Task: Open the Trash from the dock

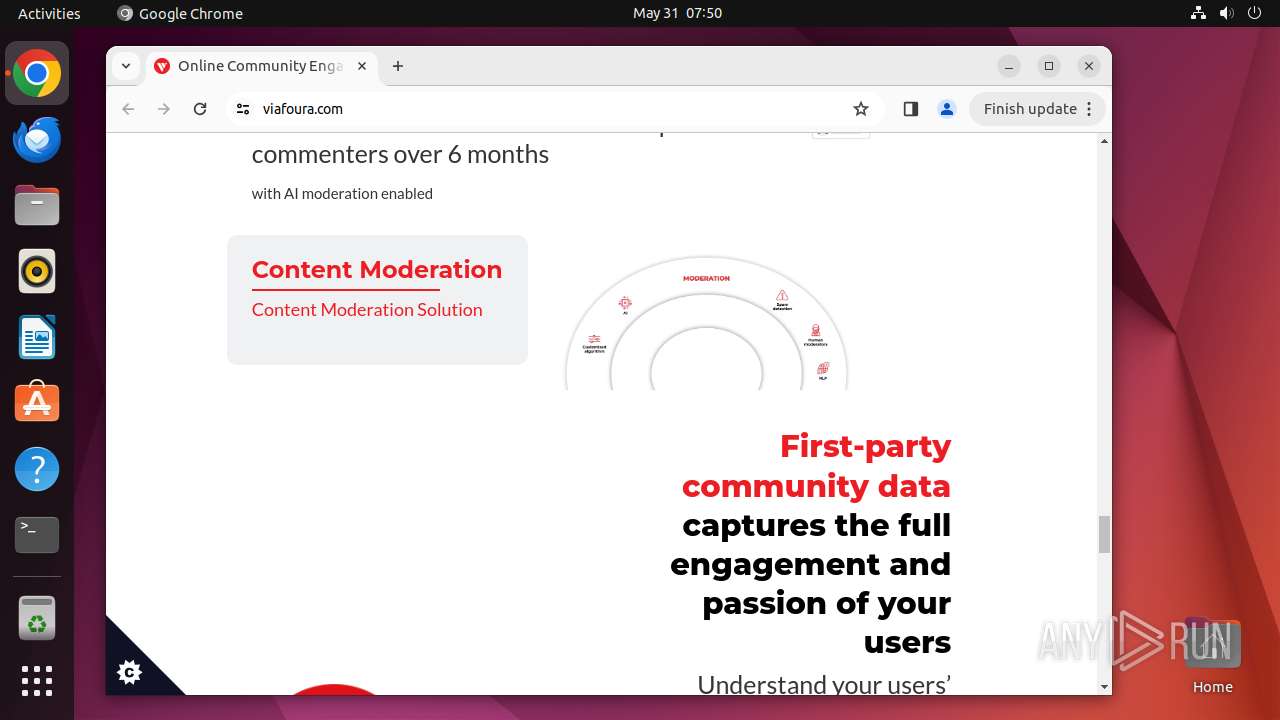Action: click(37, 617)
